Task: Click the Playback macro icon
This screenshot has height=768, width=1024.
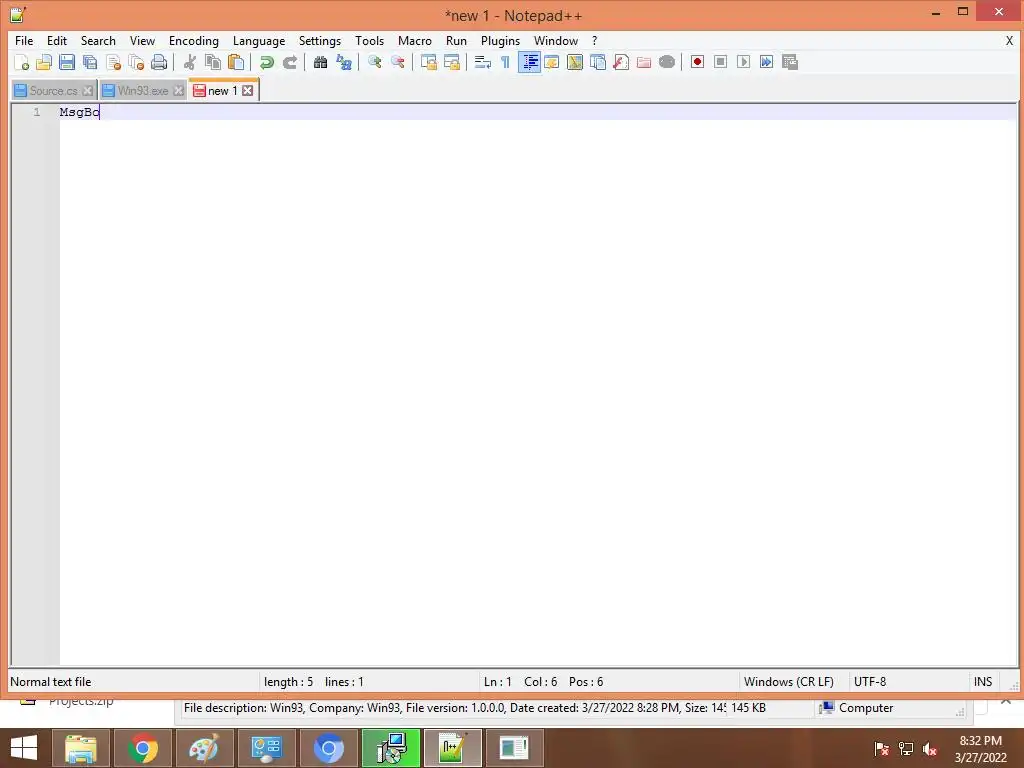Action: click(743, 62)
